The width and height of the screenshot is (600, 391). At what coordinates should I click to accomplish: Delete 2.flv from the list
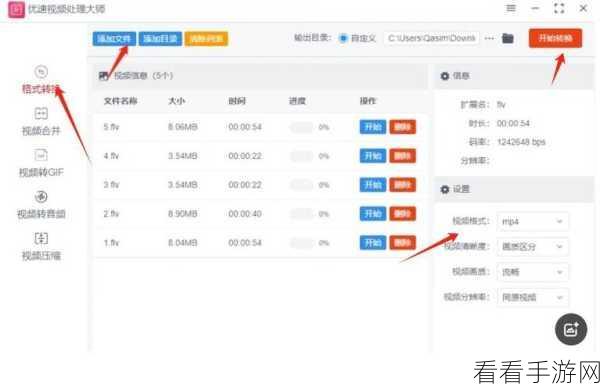point(403,213)
